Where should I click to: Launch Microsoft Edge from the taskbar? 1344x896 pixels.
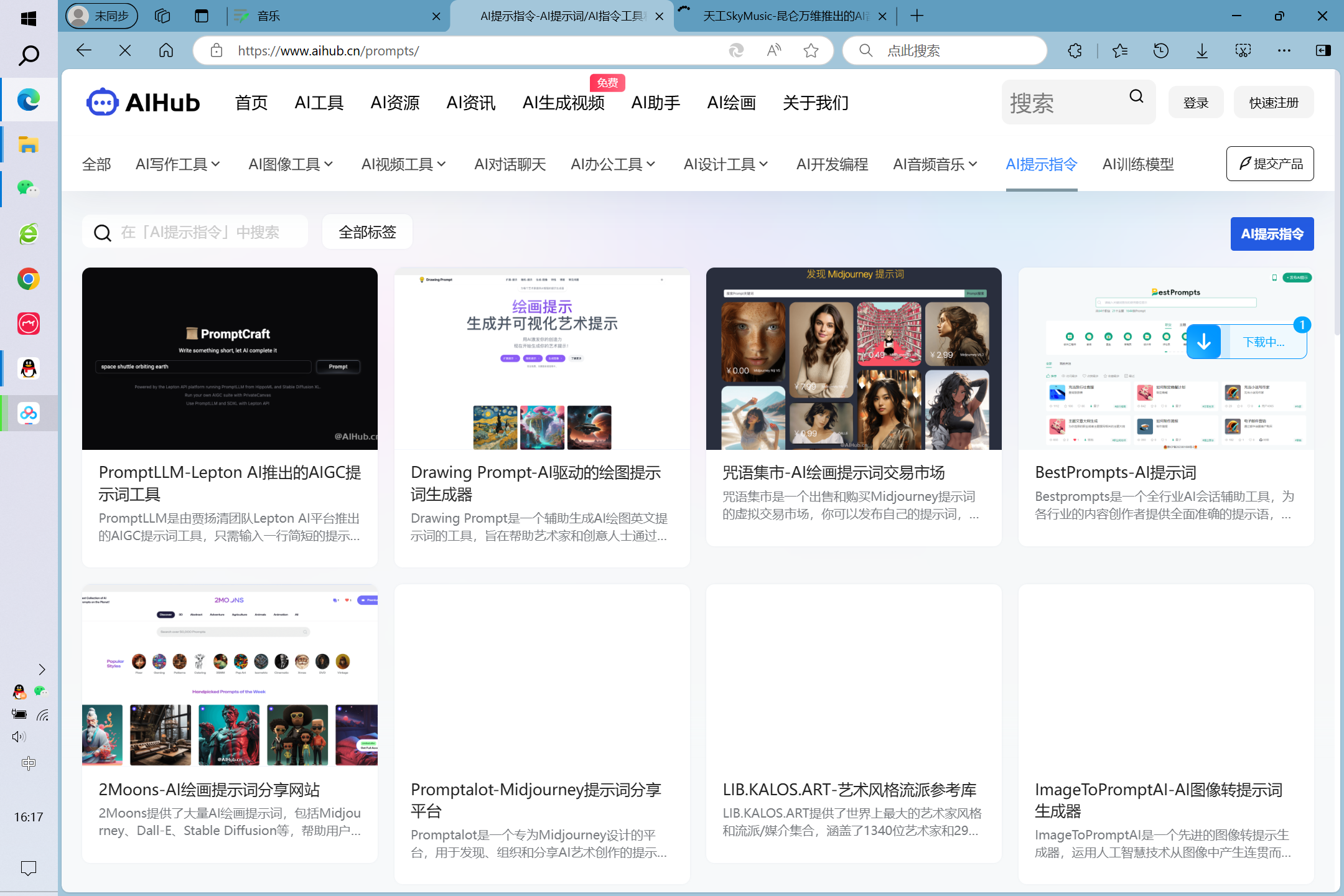(x=29, y=100)
